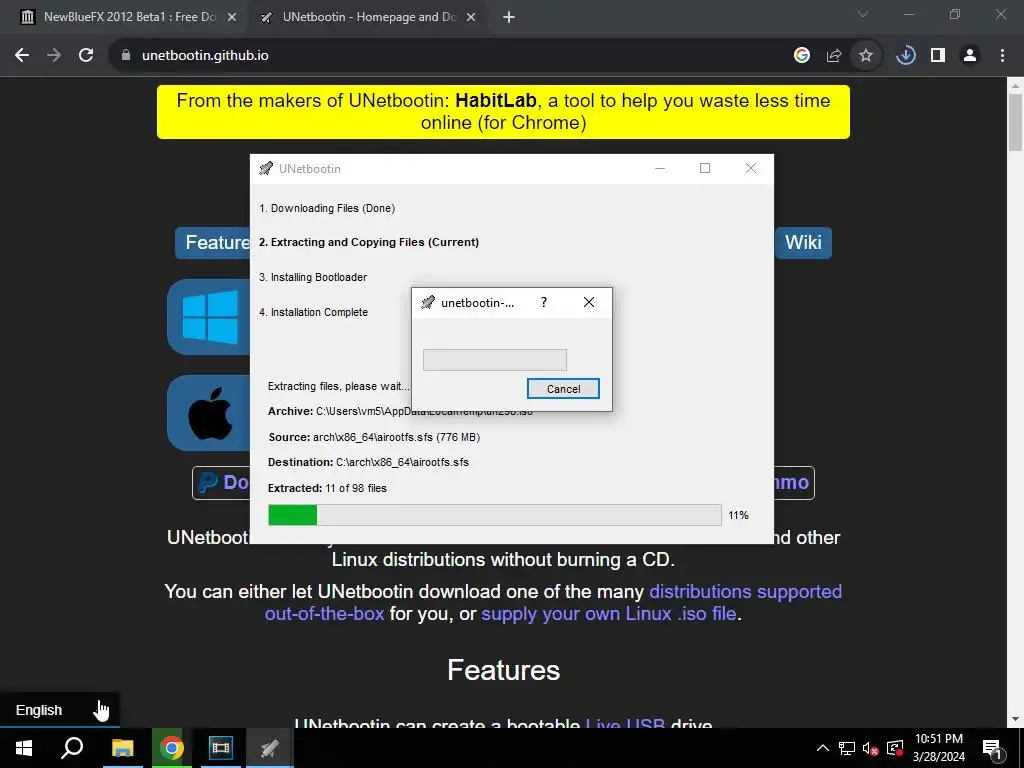Click the page vertical scrollbar thumb

[1015, 123]
